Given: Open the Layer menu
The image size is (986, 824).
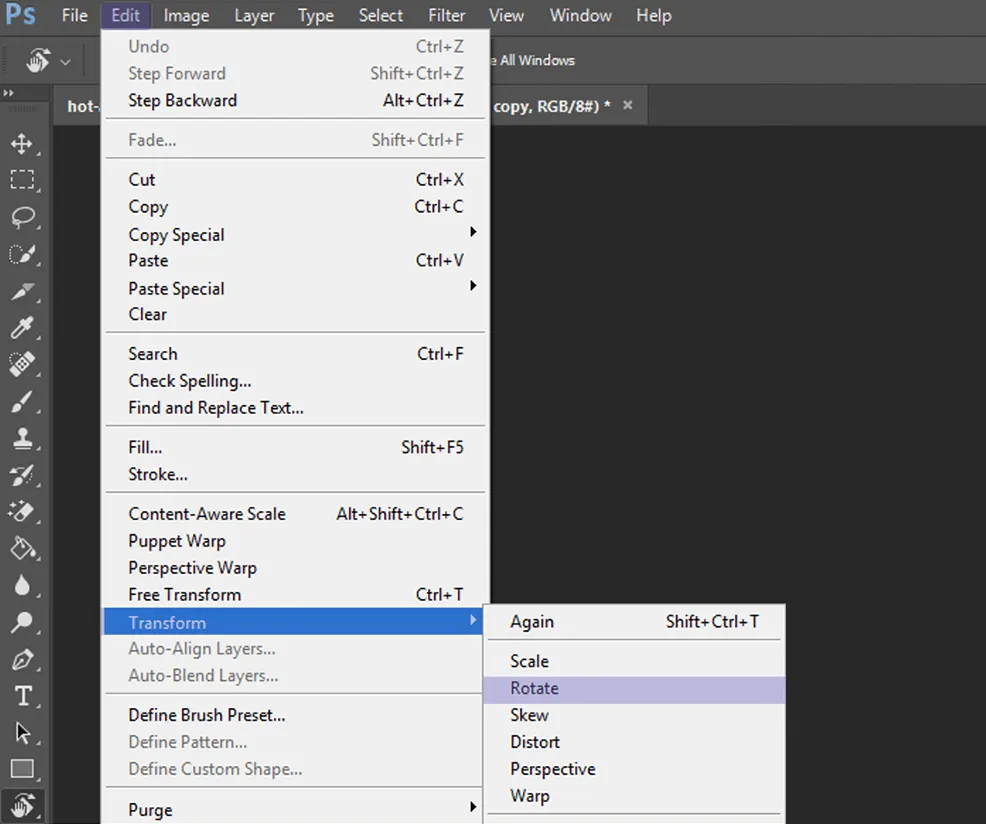Looking at the screenshot, I should (254, 15).
